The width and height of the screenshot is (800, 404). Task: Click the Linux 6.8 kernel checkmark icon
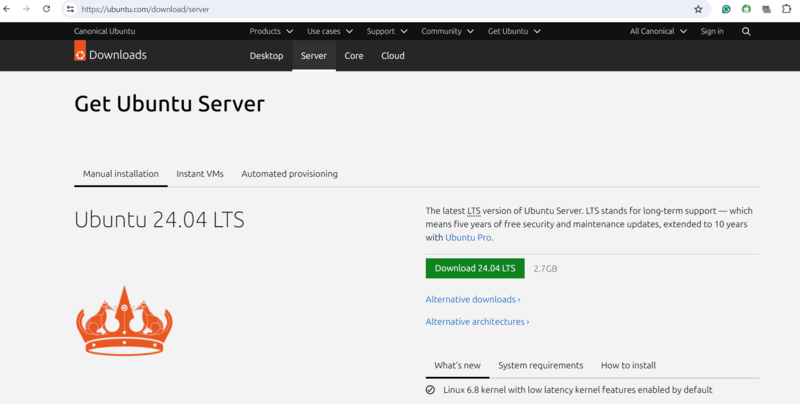tap(430, 390)
